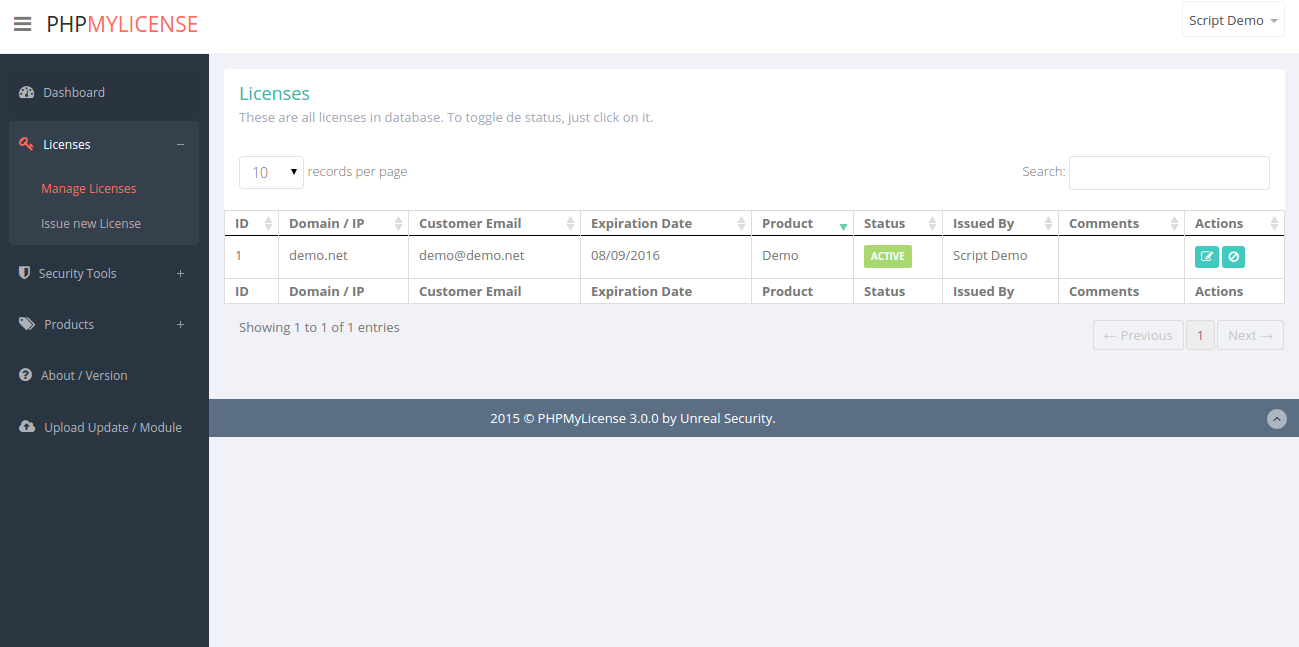Click the block license icon for demo.net

coord(1233,257)
